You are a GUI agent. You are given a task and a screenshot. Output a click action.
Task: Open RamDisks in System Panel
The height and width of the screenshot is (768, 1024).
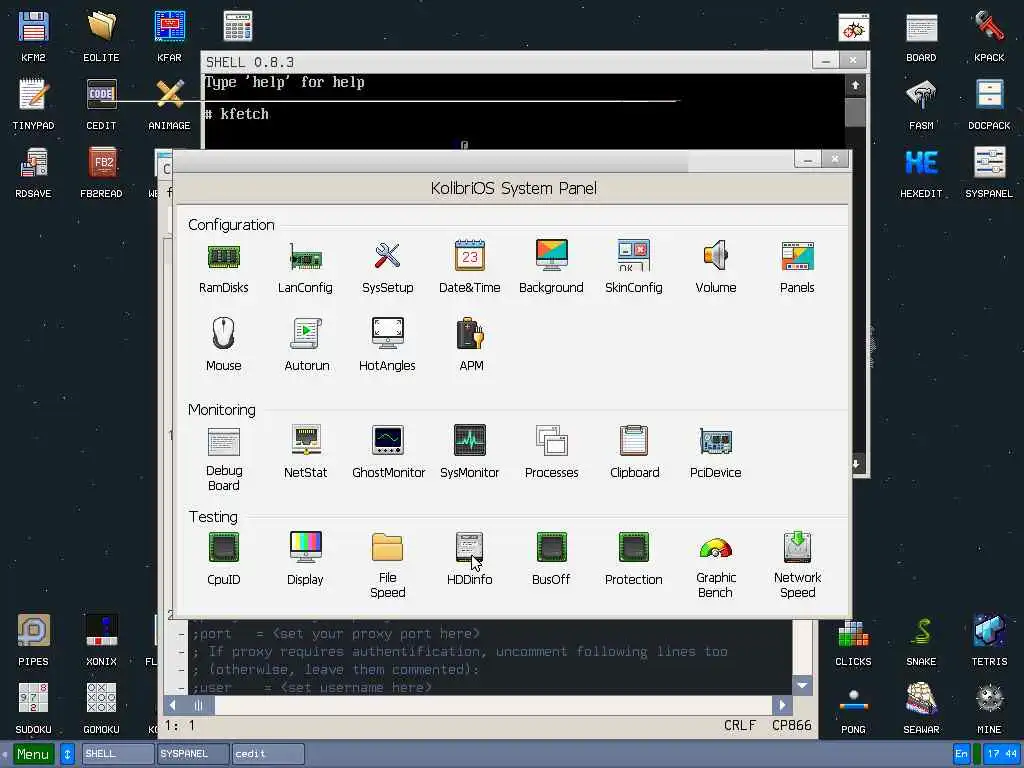click(x=223, y=267)
